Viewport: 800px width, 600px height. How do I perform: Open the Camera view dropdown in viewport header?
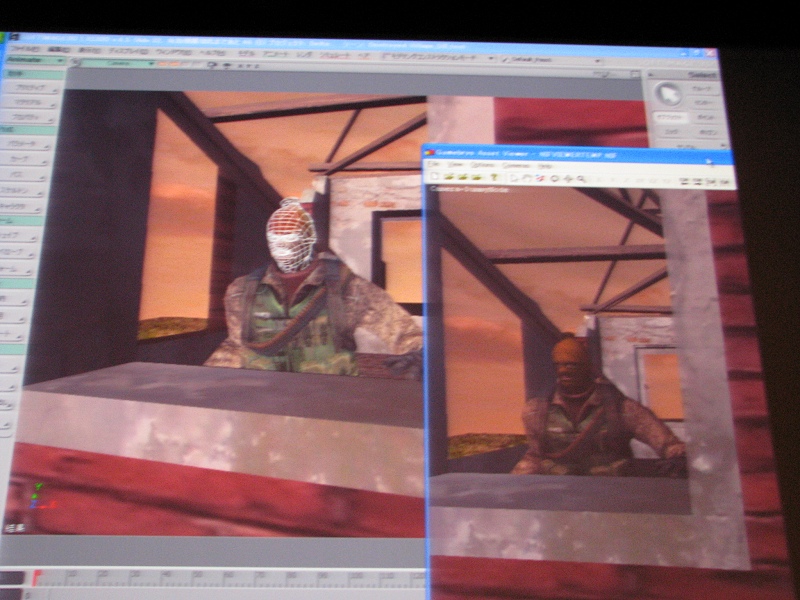coord(119,64)
